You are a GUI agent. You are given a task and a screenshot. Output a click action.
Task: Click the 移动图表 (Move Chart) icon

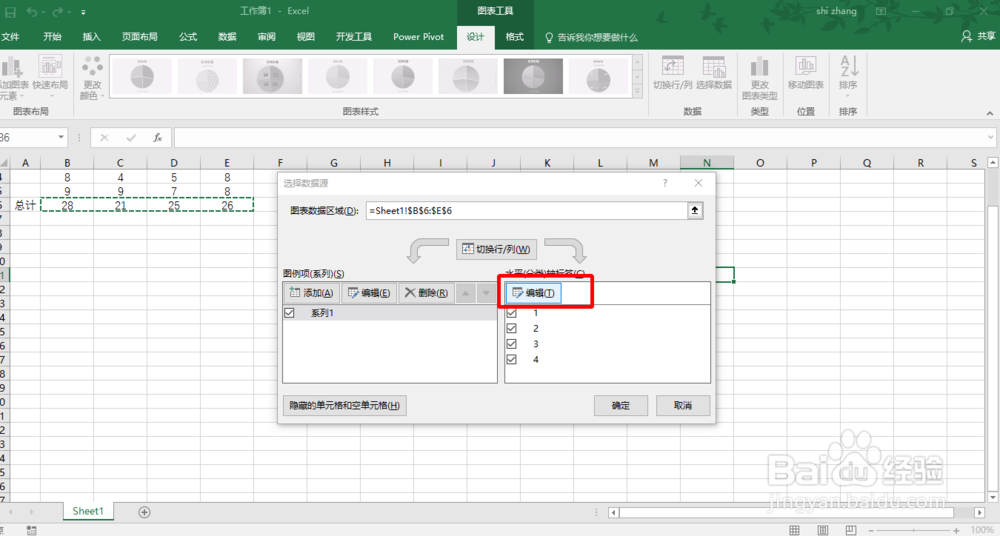coord(805,73)
